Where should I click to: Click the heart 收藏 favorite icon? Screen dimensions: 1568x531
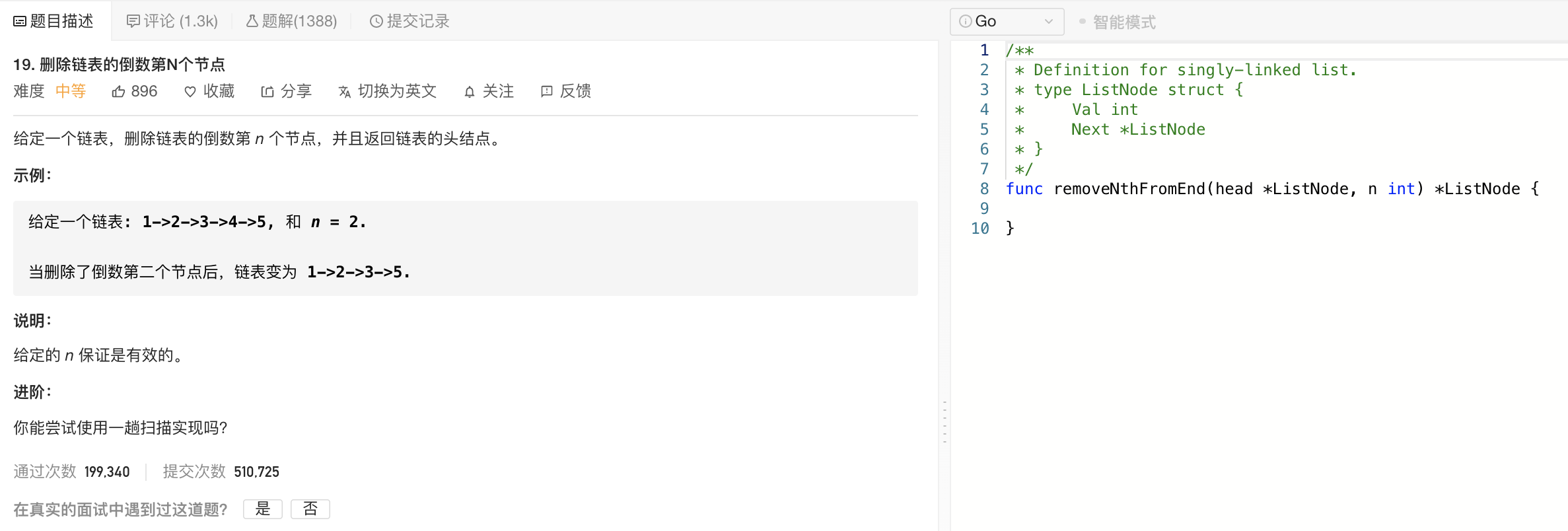pos(190,92)
